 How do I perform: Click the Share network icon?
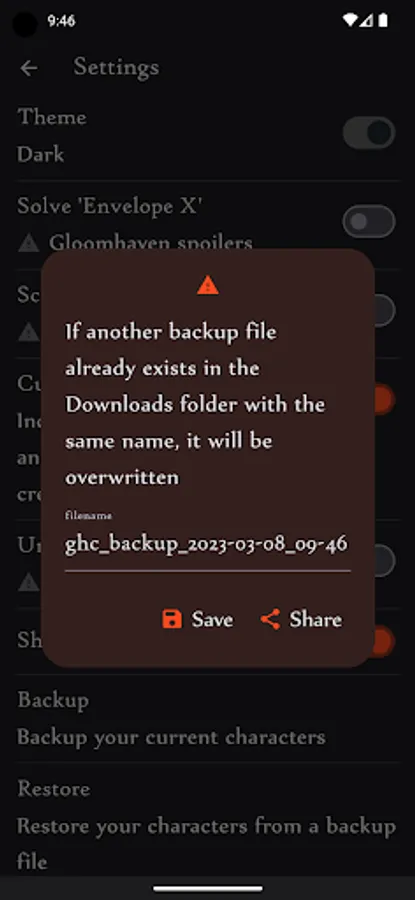(270, 619)
